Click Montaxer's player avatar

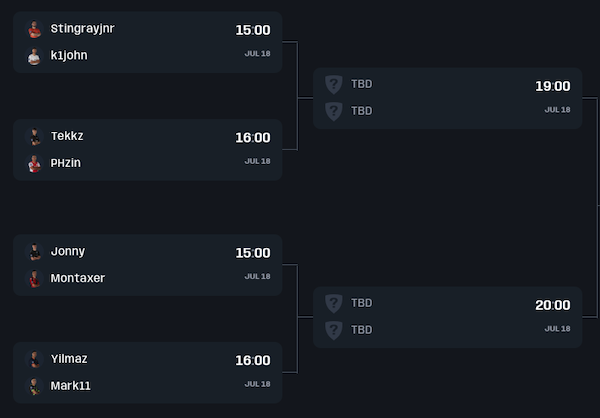point(34,278)
